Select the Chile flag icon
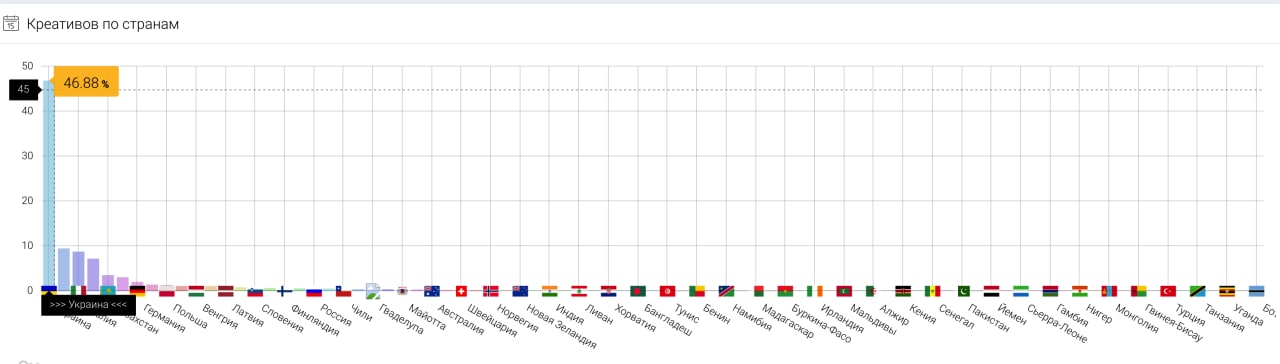The height and width of the screenshot is (364, 1280). 344,291
